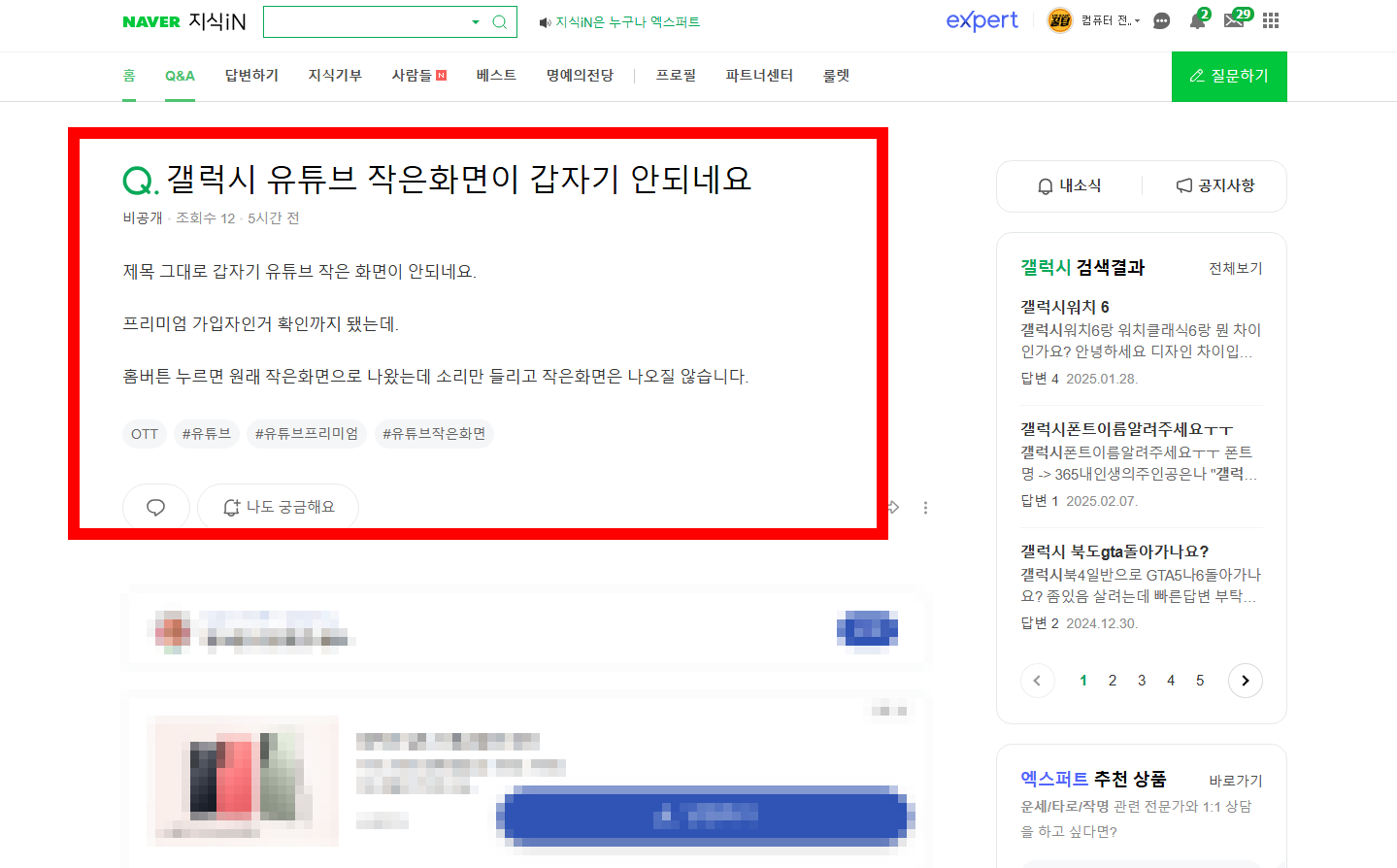The height and width of the screenshot is (868, 1397).
Task: Click the OTT category tag
Action: [145, 434]
